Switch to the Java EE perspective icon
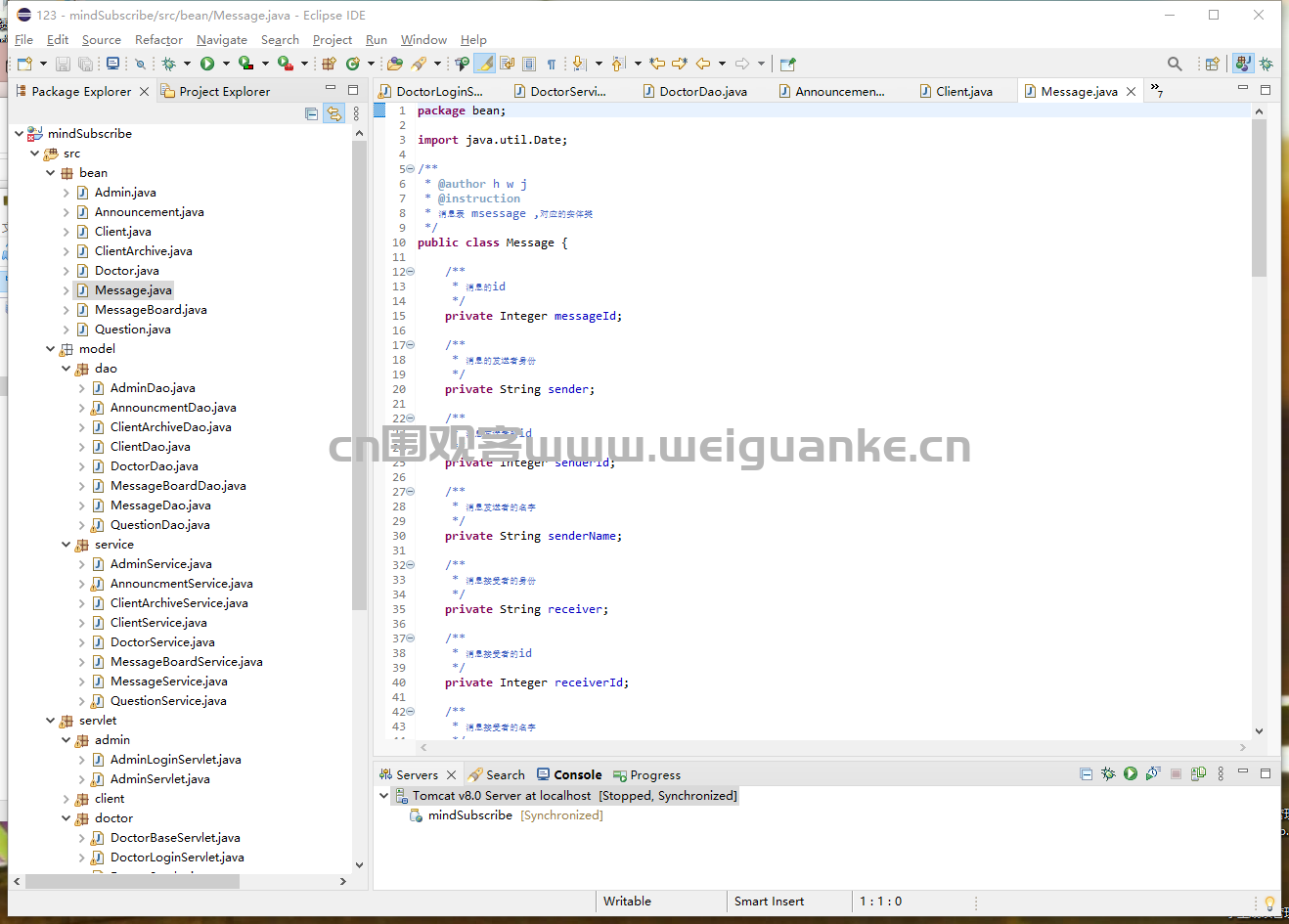The height and width of the screenshot is (924, 1289). click(1242, 64)
